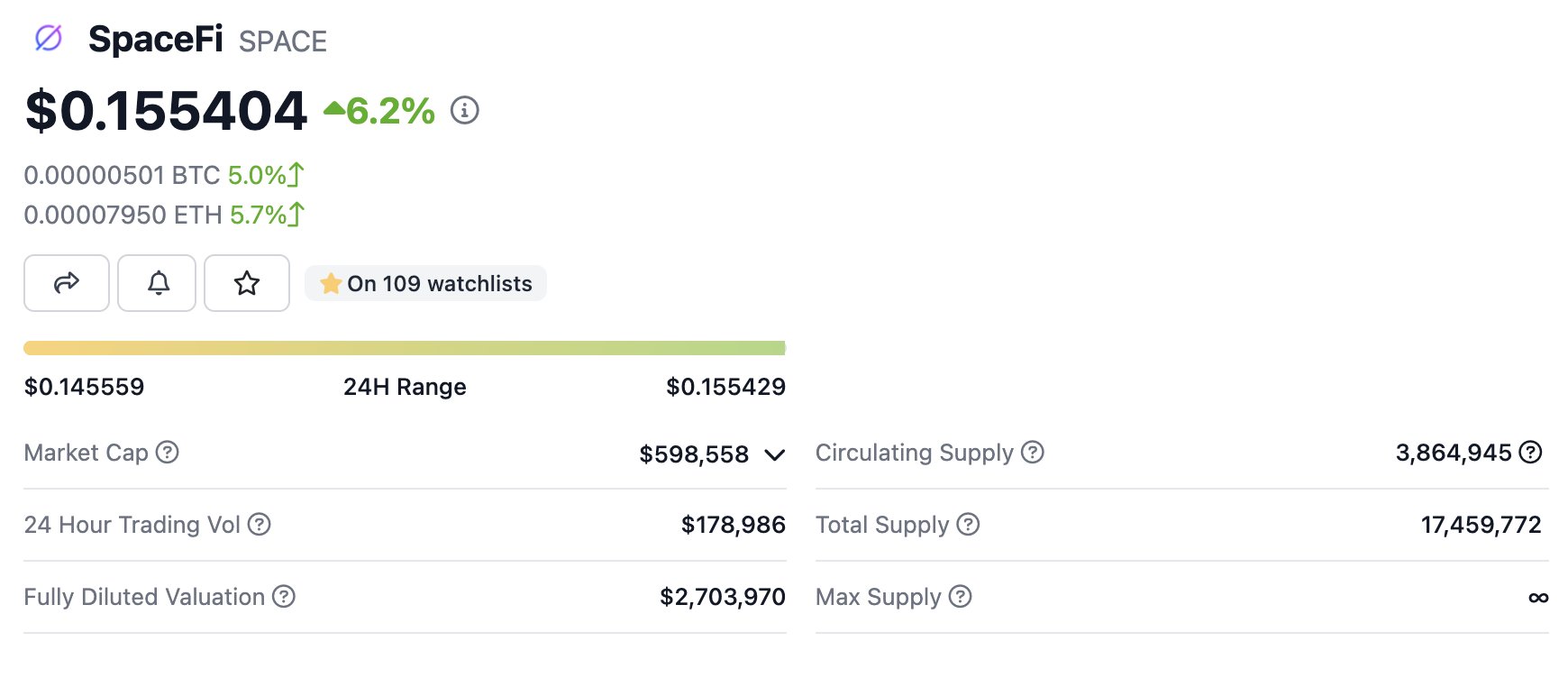
Task: Click the share arrow button
Action: pyautogui.click(x=67, y=283)
